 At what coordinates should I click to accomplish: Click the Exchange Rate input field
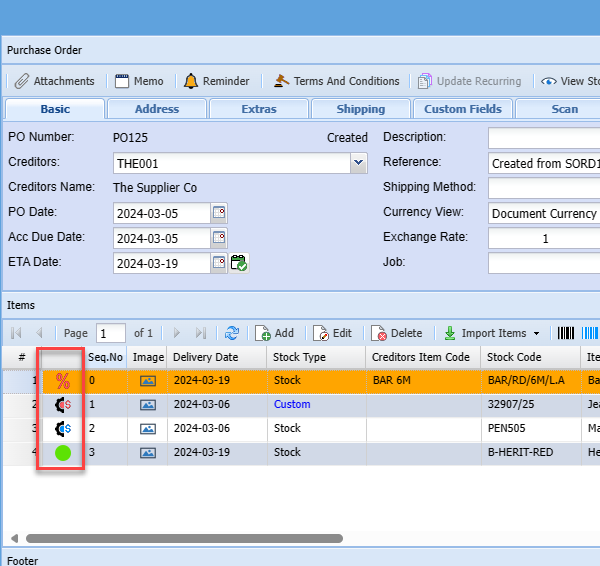[x=544, y=238]
